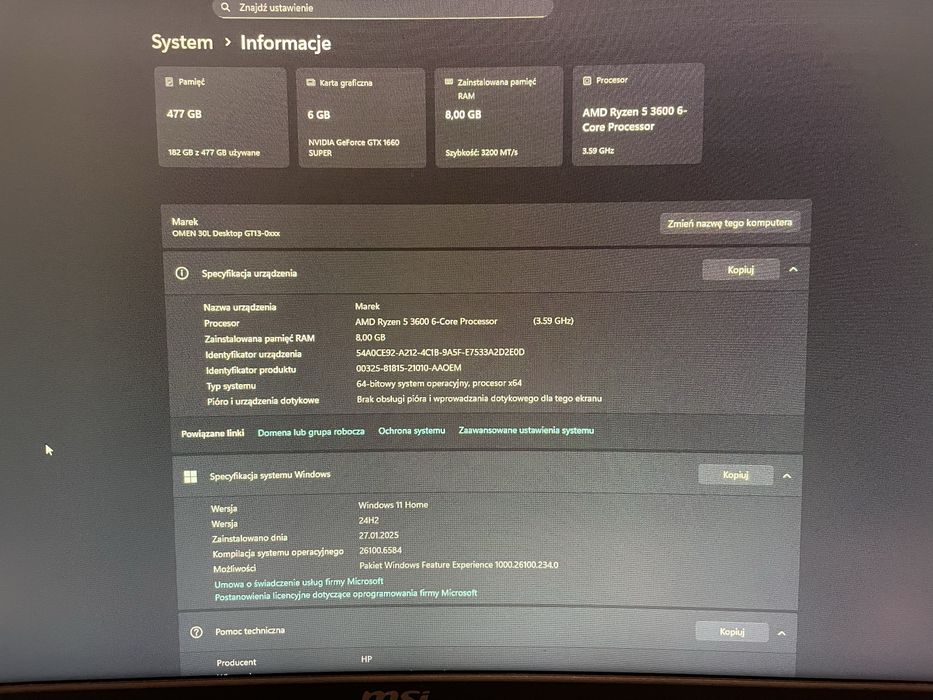This screenshot has height=700, width=933.
Task: Select Windows 11 Home text
Action: pos(393,505)
